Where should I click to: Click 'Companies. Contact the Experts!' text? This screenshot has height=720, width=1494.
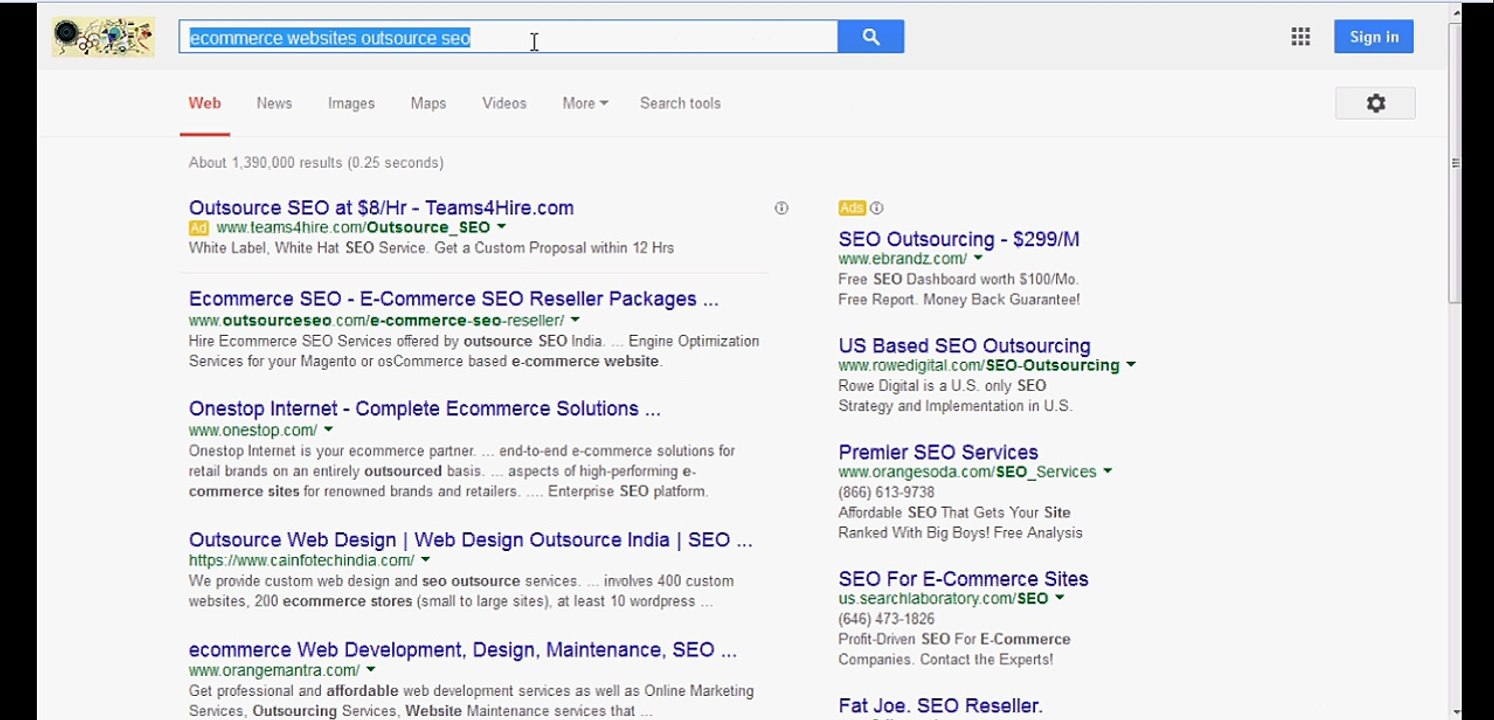point(946,660)
